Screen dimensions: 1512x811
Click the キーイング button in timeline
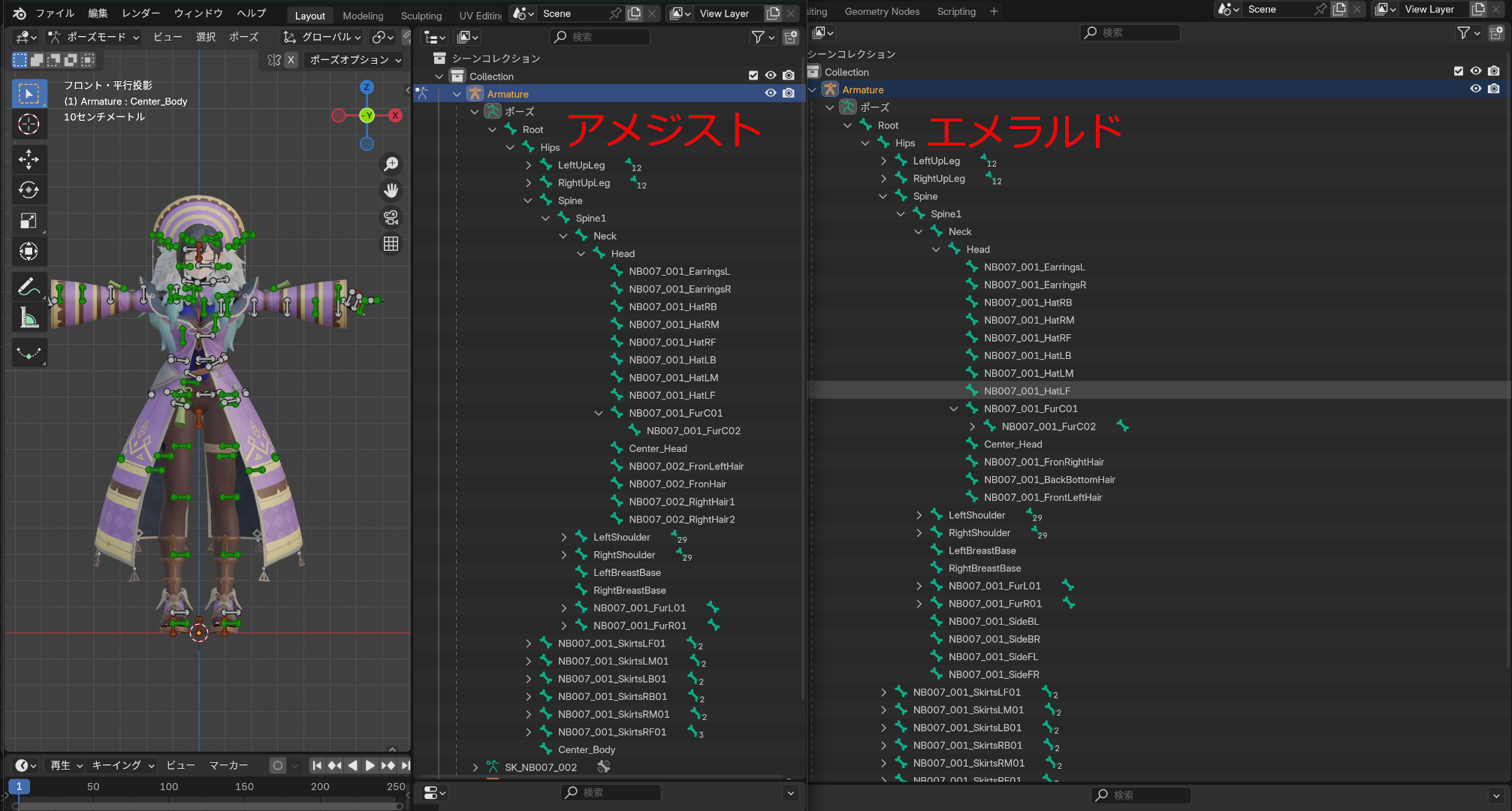click(122, 765)
